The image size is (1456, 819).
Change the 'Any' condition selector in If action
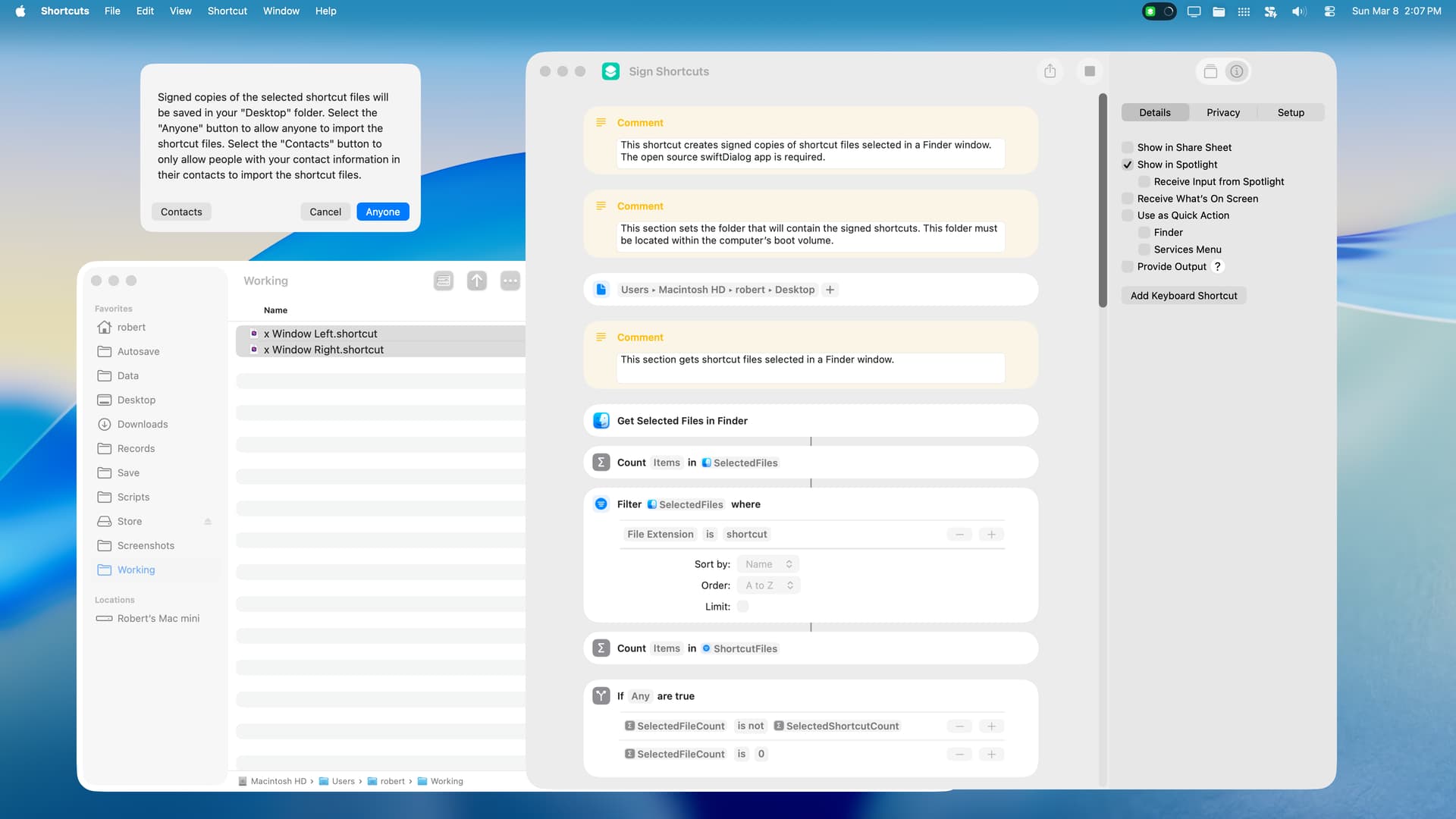point(640,696)
